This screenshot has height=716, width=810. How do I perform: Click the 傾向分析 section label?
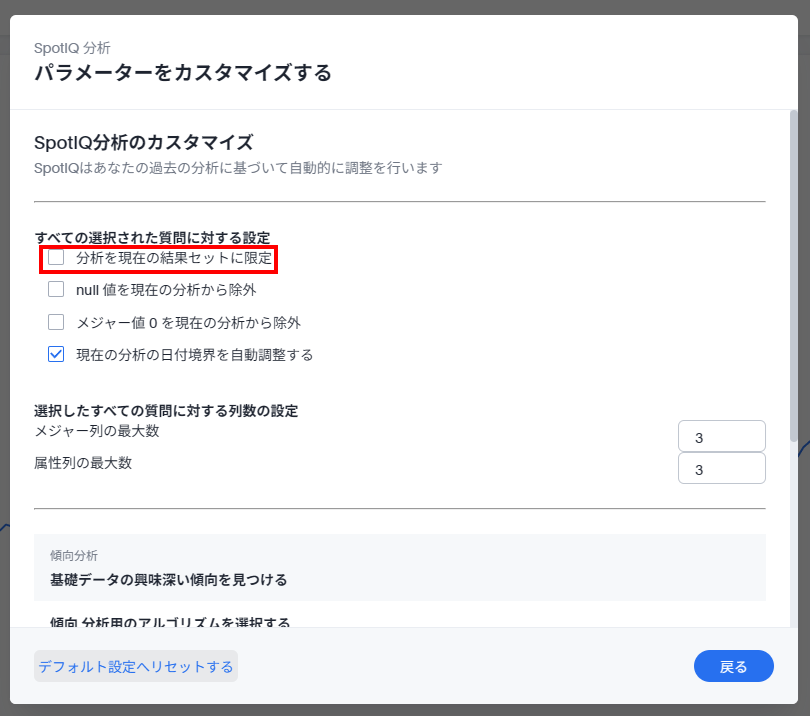[74, 555]
